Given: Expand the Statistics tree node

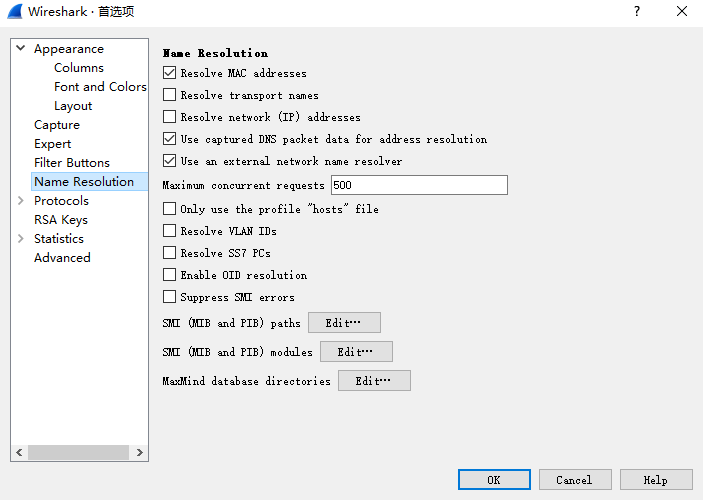Looking at the screenshot, I should (21, 239).
